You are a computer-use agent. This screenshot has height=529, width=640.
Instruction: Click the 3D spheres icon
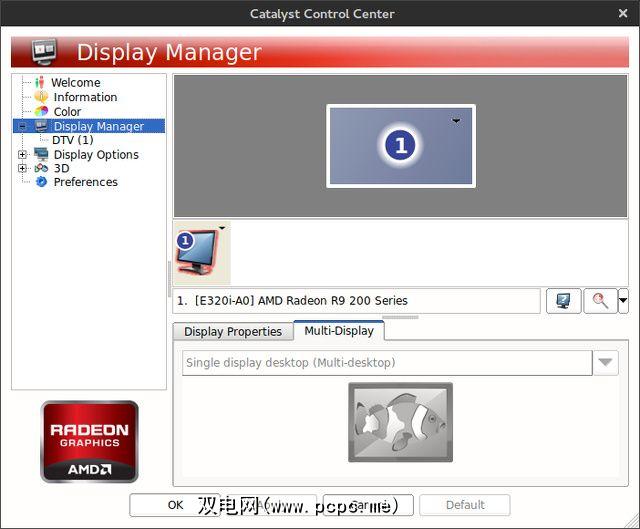[41, 168]
